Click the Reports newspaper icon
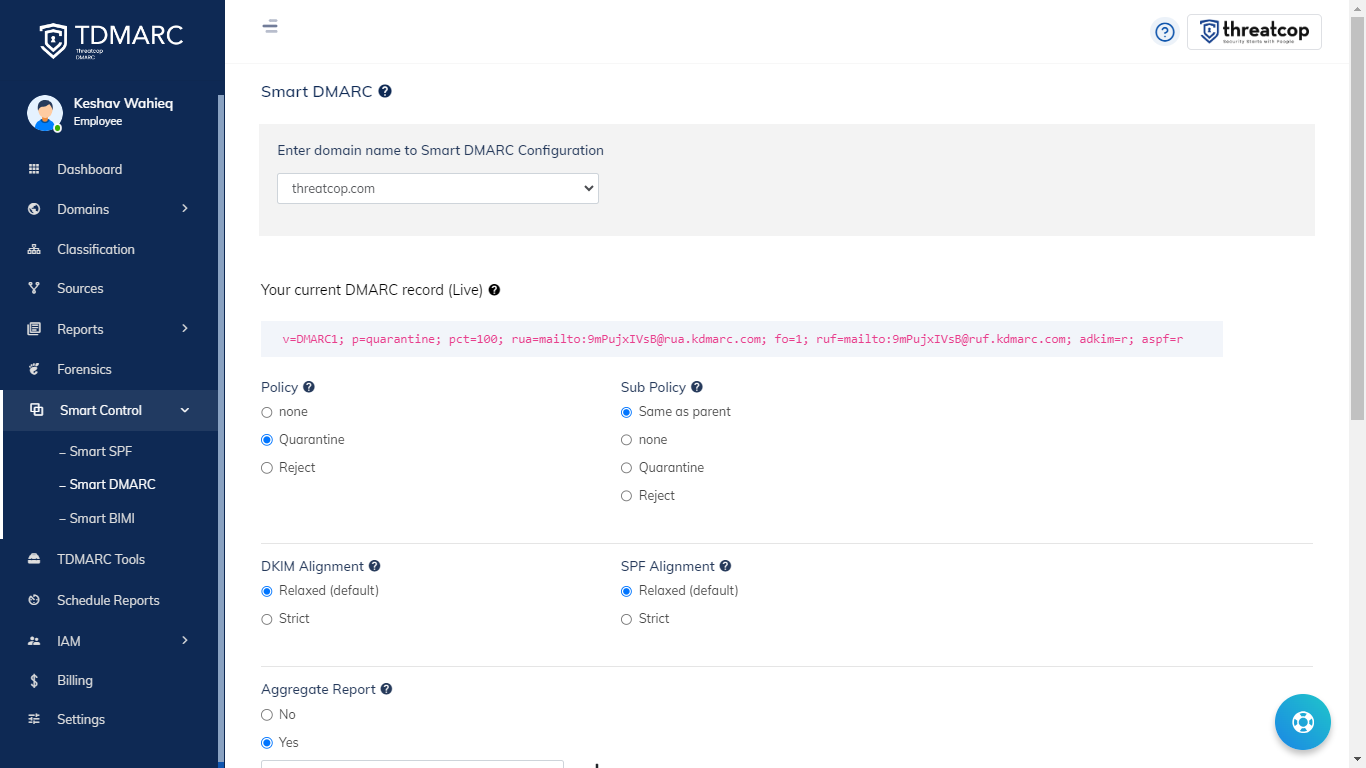The width and height of the screenshot is (1366, 768). (34, 329)
